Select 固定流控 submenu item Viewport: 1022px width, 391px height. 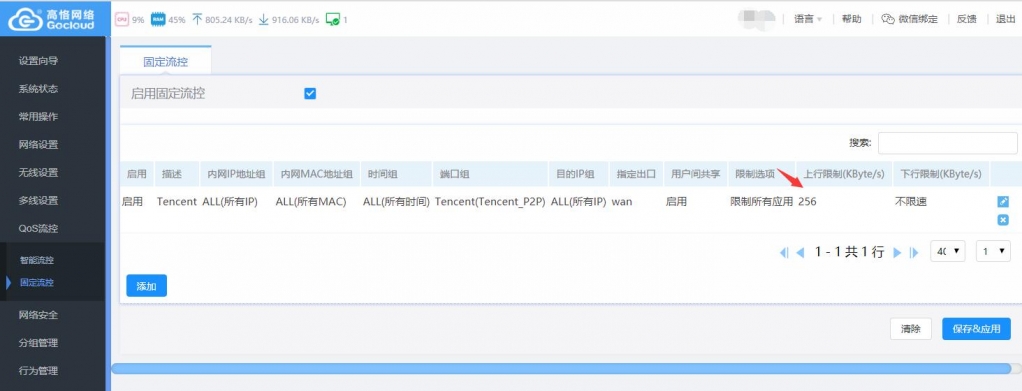(x=36, y=283)
